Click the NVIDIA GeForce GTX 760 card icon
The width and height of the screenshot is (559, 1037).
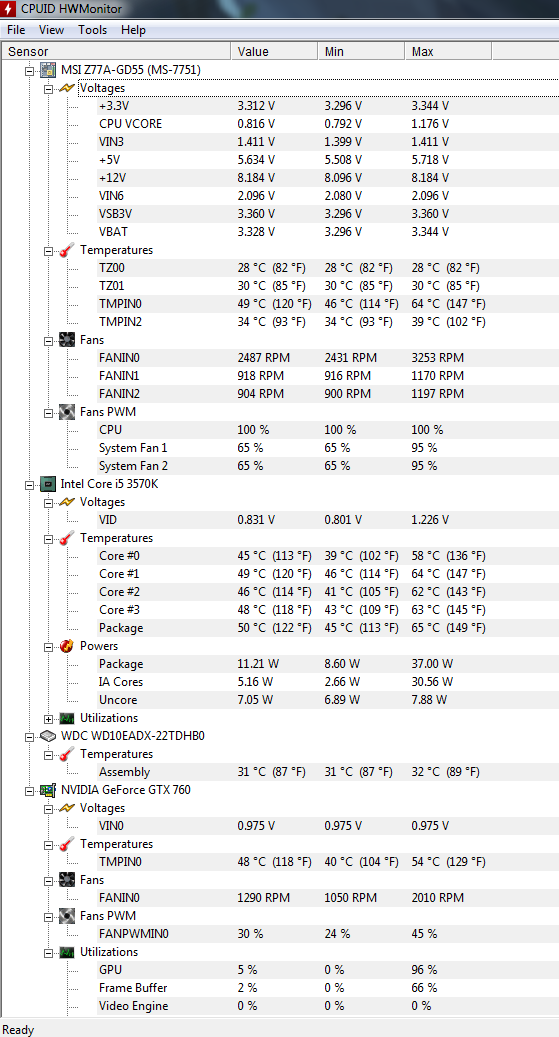(48, 790)
